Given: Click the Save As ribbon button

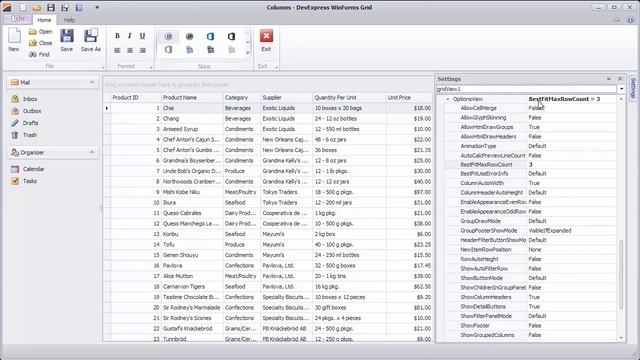Looking at the screenshot, I should click(91, 40).
